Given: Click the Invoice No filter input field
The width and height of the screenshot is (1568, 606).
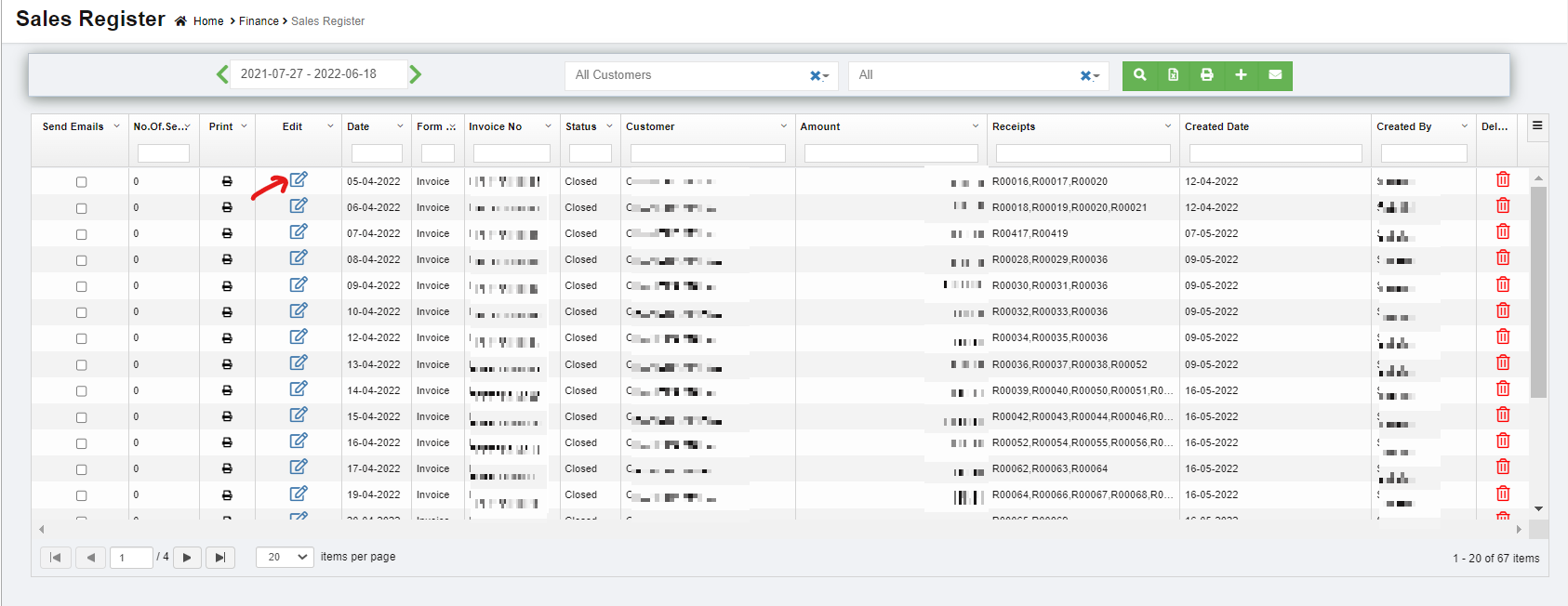Looking at the screenshot, I should click(x=512, y=153).
